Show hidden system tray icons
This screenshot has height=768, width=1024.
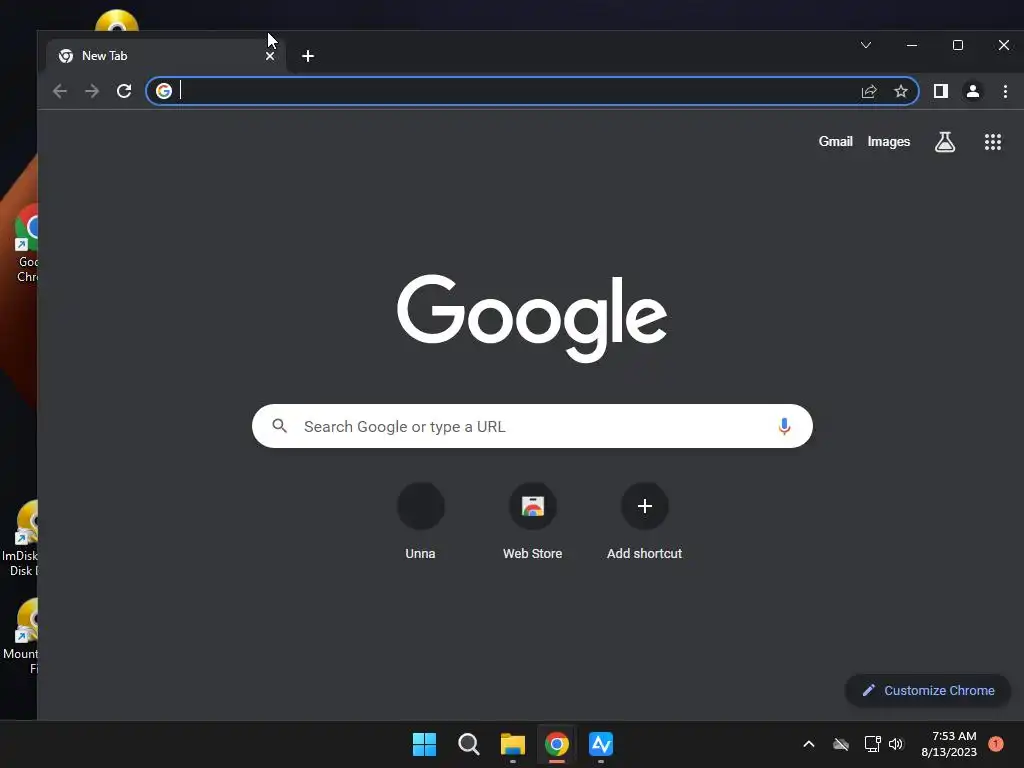[808, 744]
